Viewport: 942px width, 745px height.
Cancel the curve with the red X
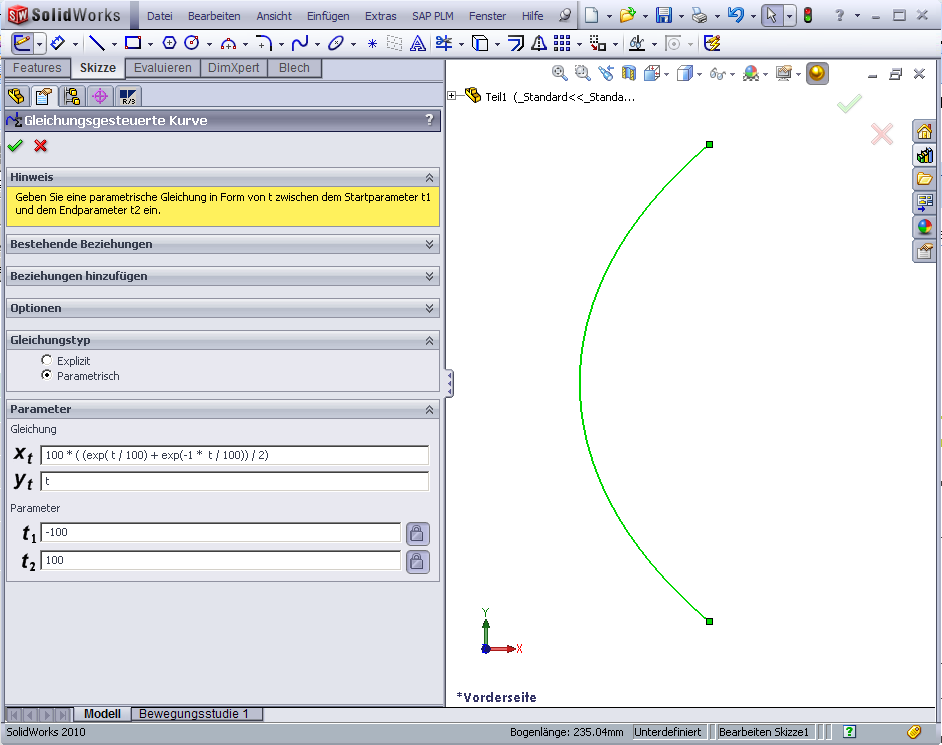coord(41,146)
